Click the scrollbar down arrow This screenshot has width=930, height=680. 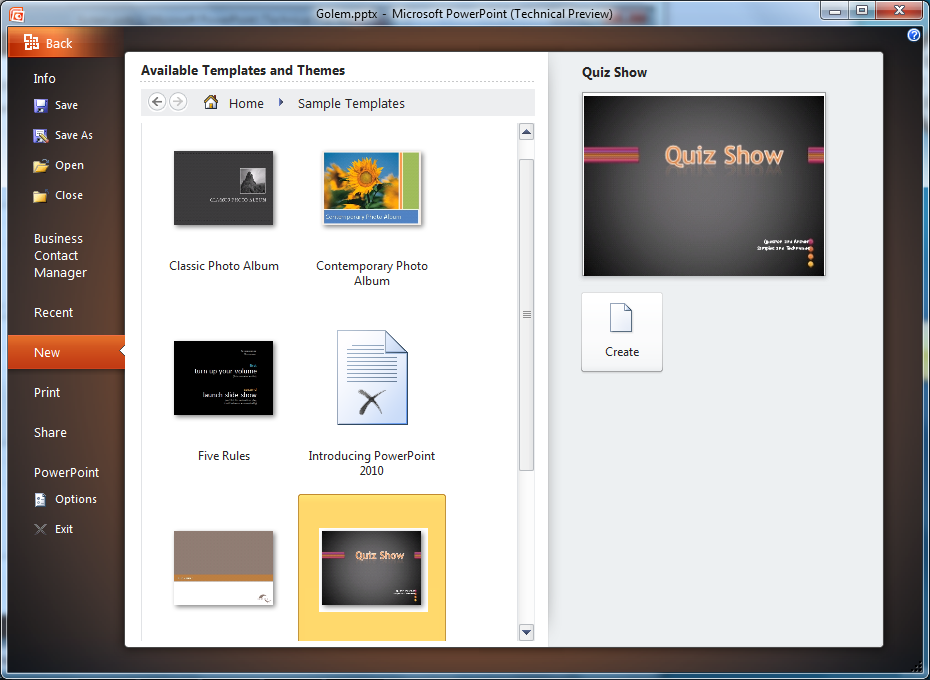pyautogui.click(x=526, y=632)
